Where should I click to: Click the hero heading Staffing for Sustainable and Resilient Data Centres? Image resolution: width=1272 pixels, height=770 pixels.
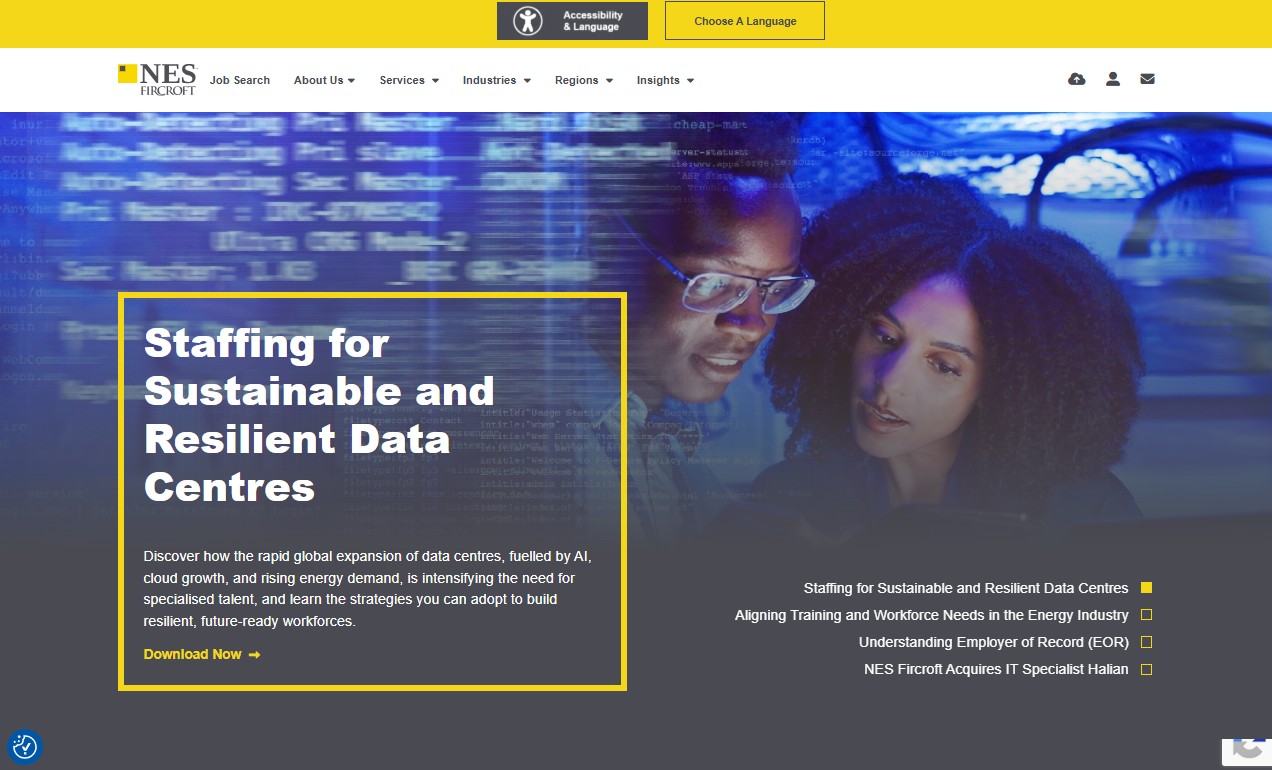(320, 415)
